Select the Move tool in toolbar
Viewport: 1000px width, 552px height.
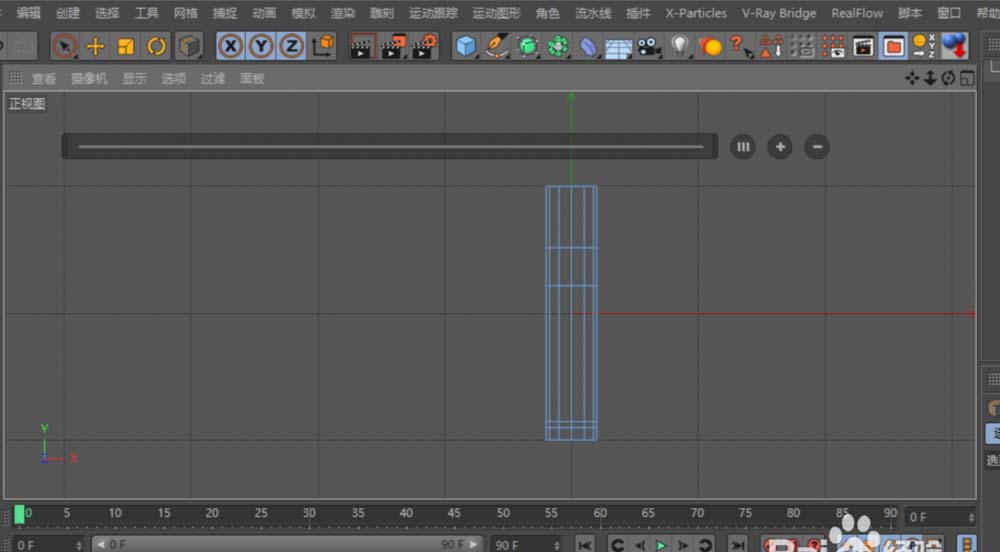(95, 46)
